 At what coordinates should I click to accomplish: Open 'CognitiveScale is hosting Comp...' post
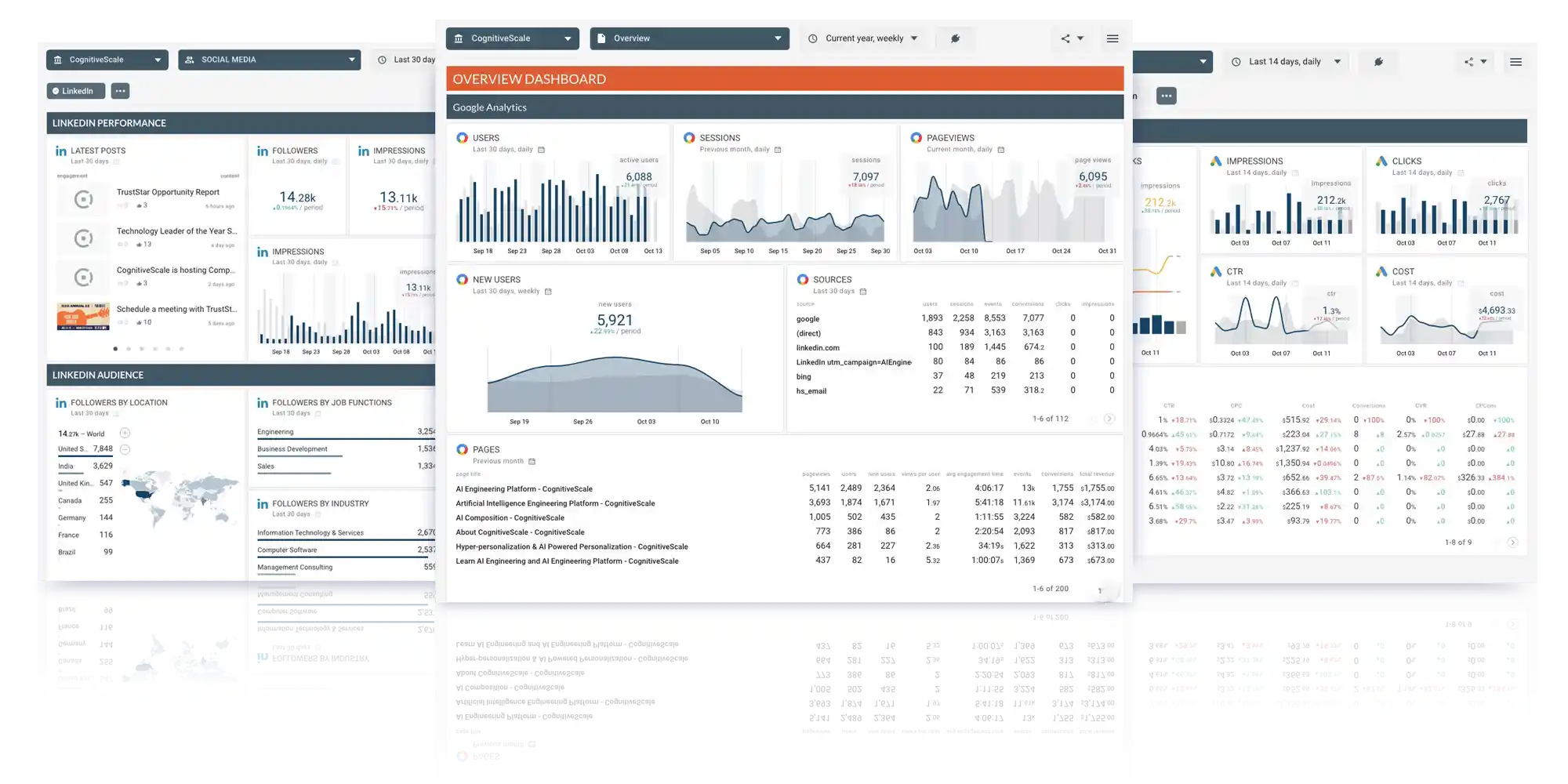click(176, 270)
